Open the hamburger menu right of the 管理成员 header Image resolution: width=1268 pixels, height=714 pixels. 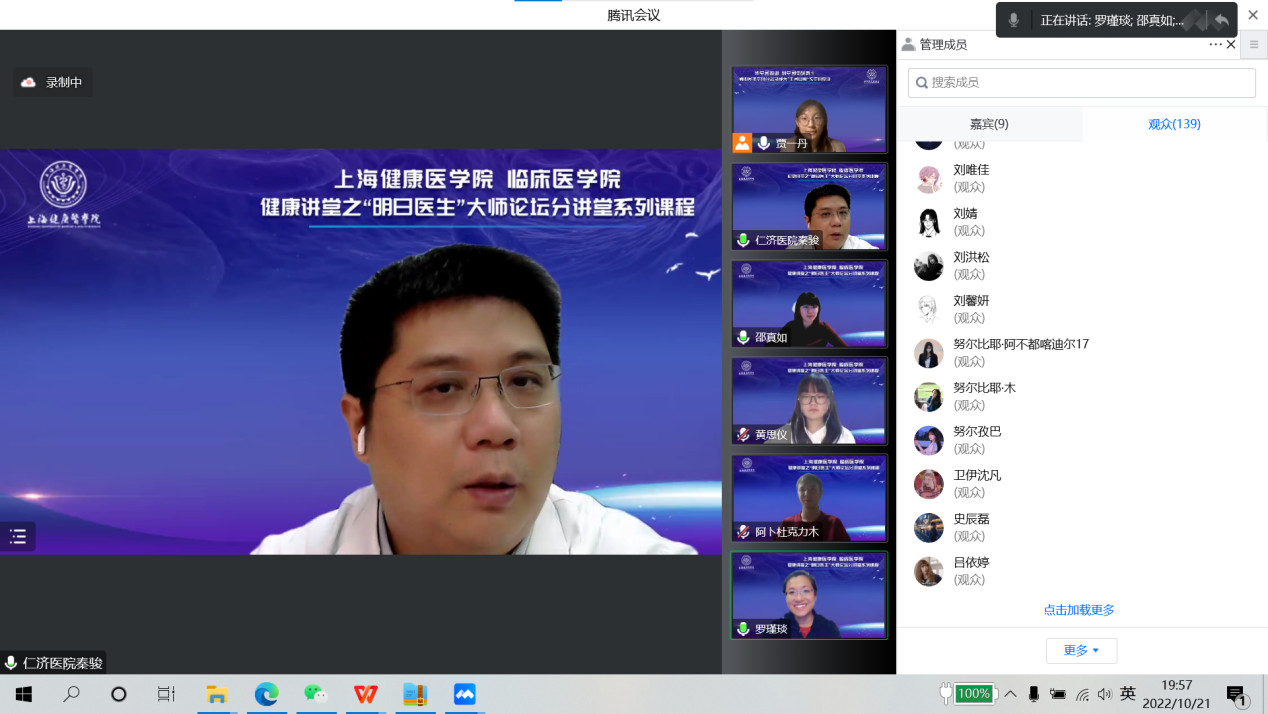click(1253, 45)
